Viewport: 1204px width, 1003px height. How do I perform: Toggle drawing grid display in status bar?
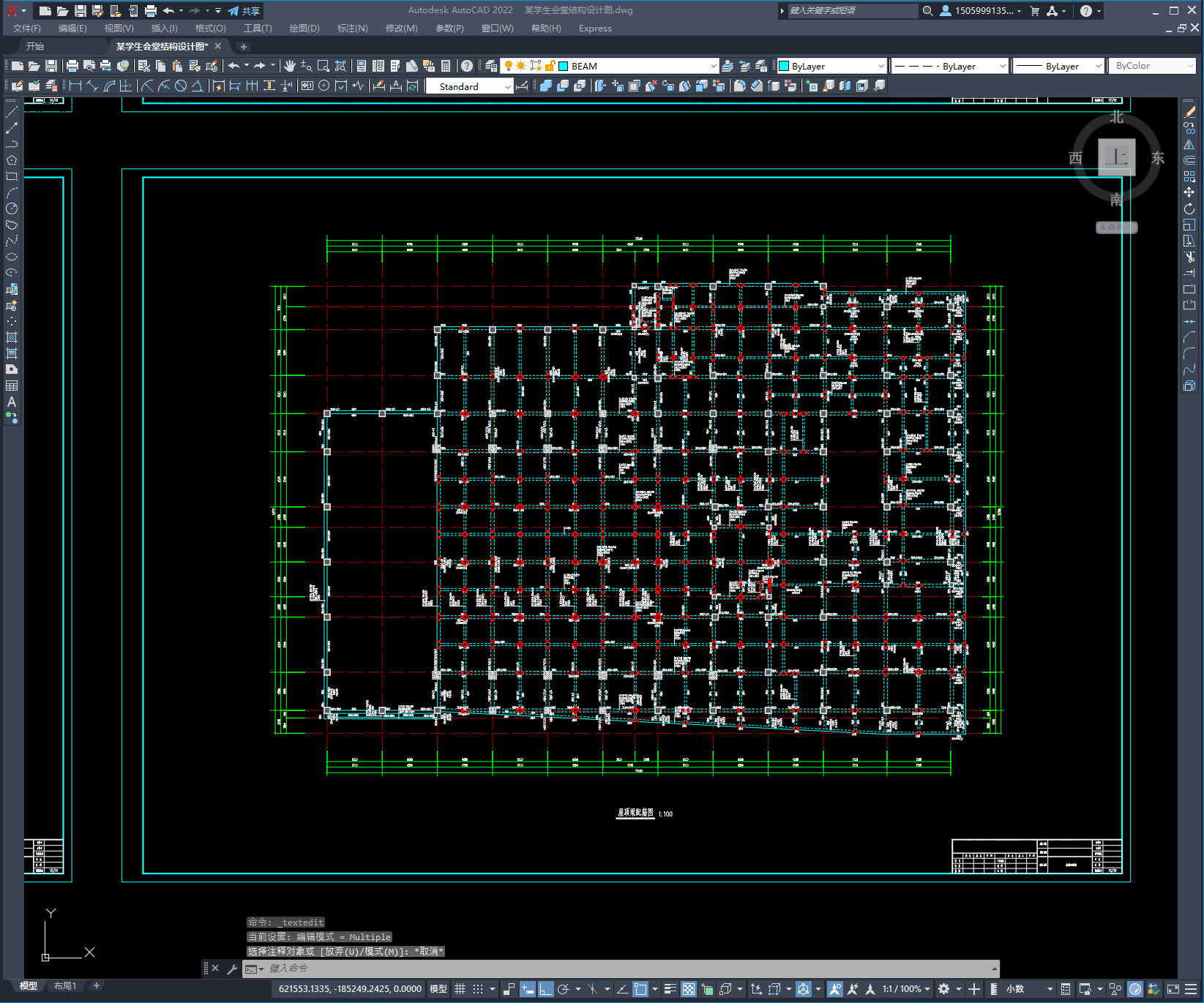[460, 989]
